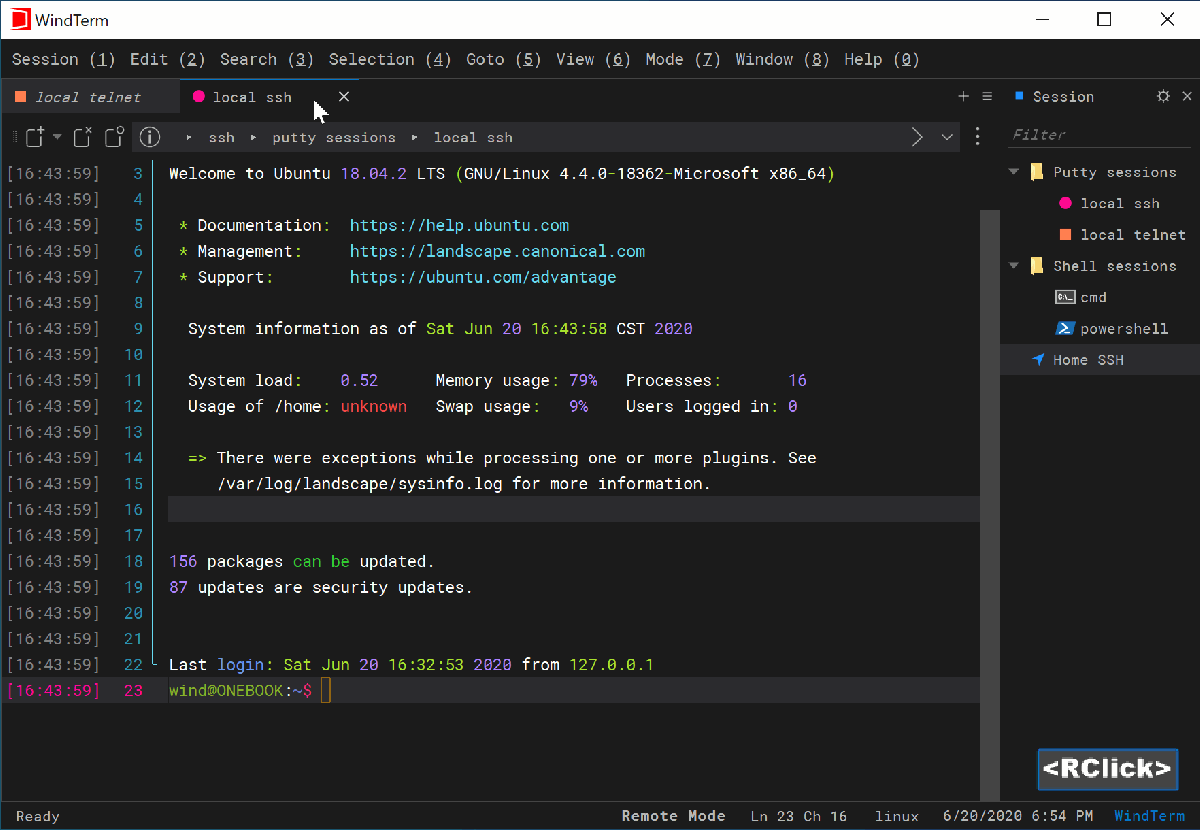Click /var/log/landscape/sysinfo.log path text
1200x830 pixels.
click(x=361, y=484)
